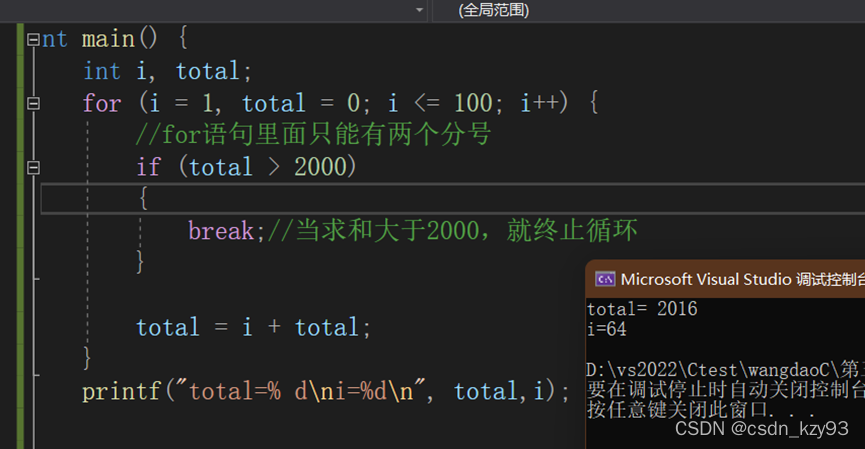The height and width of the screenshot is (449, 865).
Task: Click the console icon in debug window title
Action: pyautogui.click(x=605, y=279)
